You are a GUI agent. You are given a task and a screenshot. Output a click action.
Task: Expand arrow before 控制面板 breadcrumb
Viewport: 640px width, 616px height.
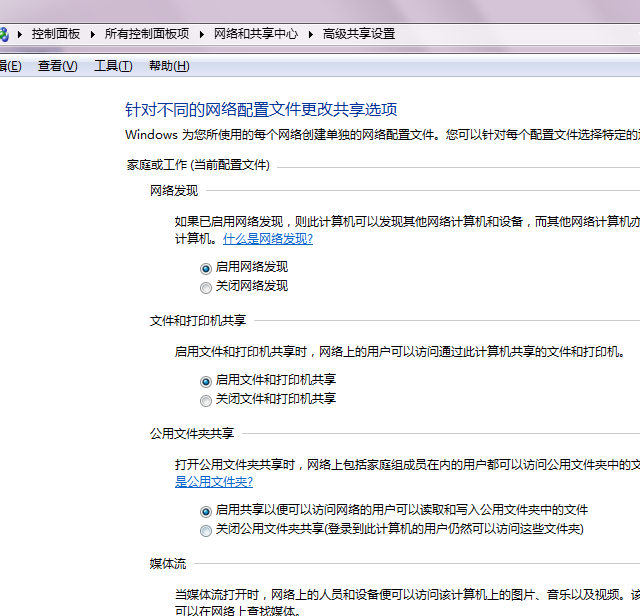point(20,34)
